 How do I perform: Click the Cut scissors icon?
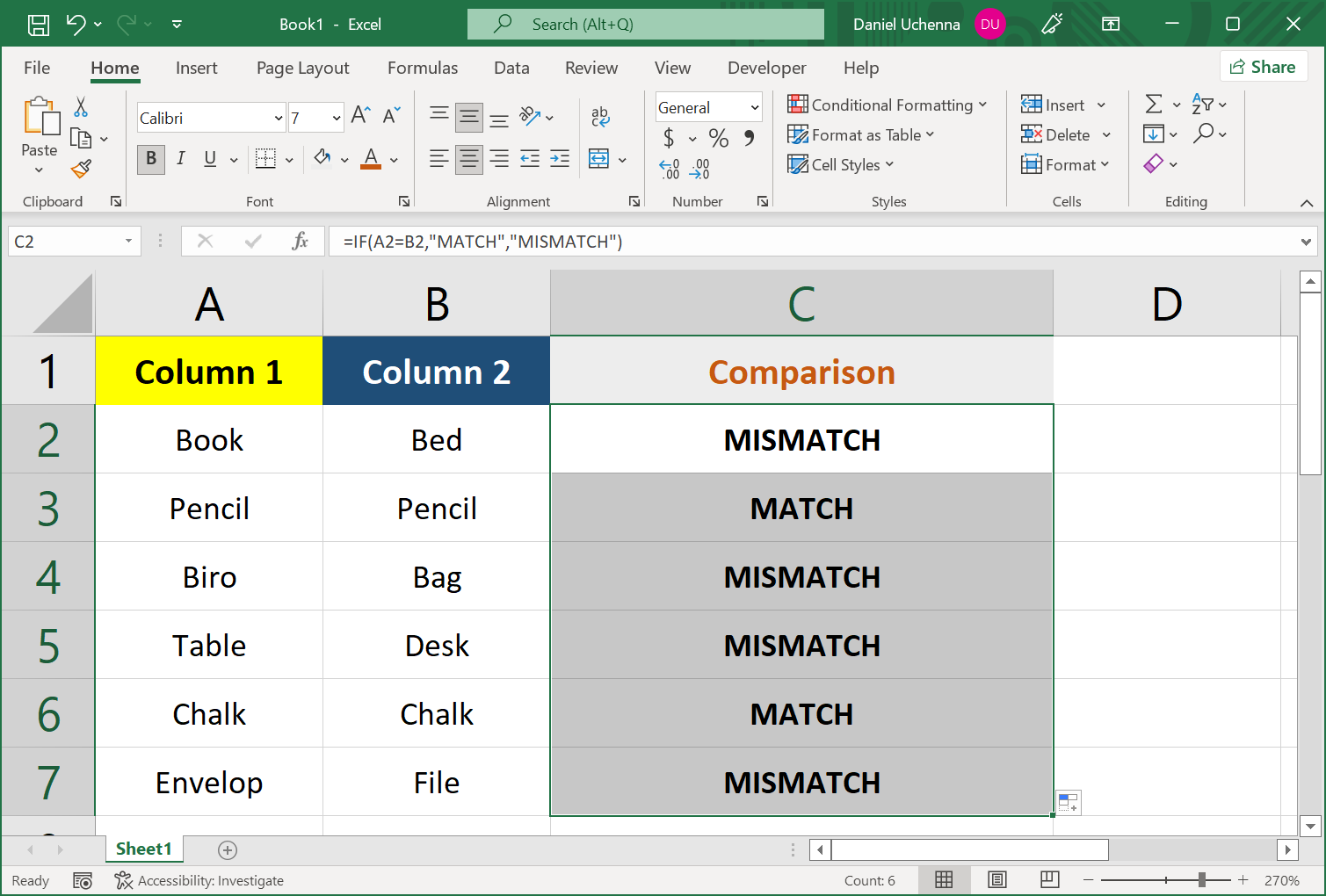pyautogui.click(x=80, y=105)
